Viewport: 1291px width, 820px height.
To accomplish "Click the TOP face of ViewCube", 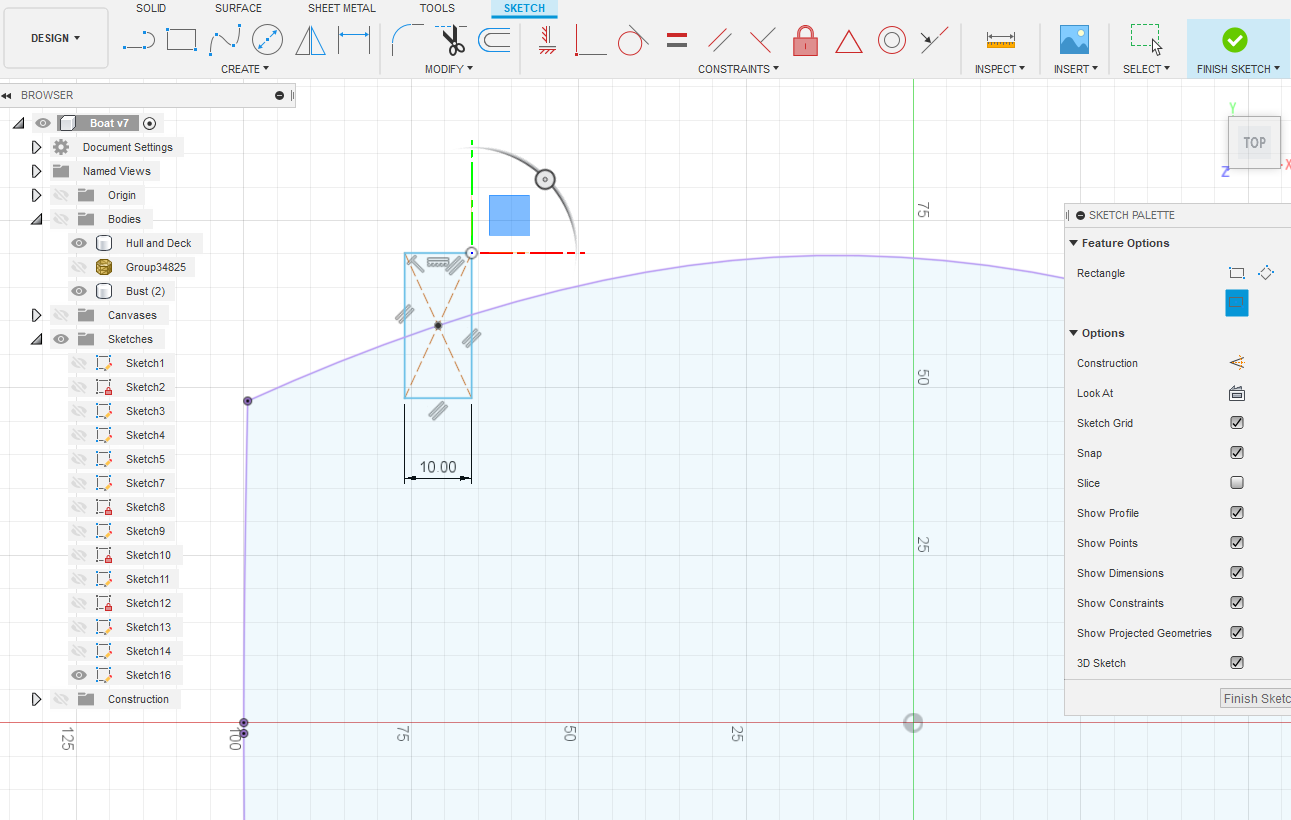I will [x=1254, y=143].
